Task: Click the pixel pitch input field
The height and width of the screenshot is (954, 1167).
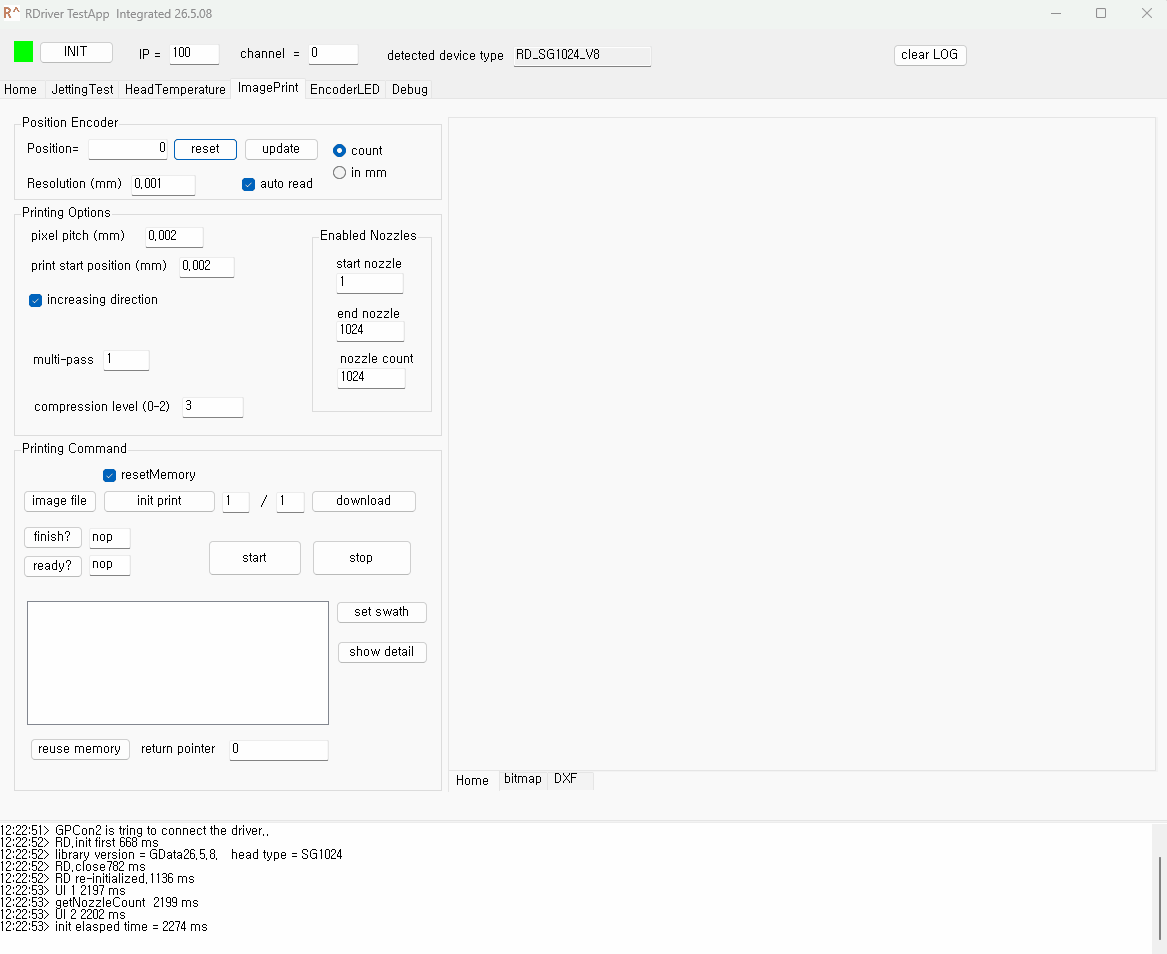Action: (174, 237)
